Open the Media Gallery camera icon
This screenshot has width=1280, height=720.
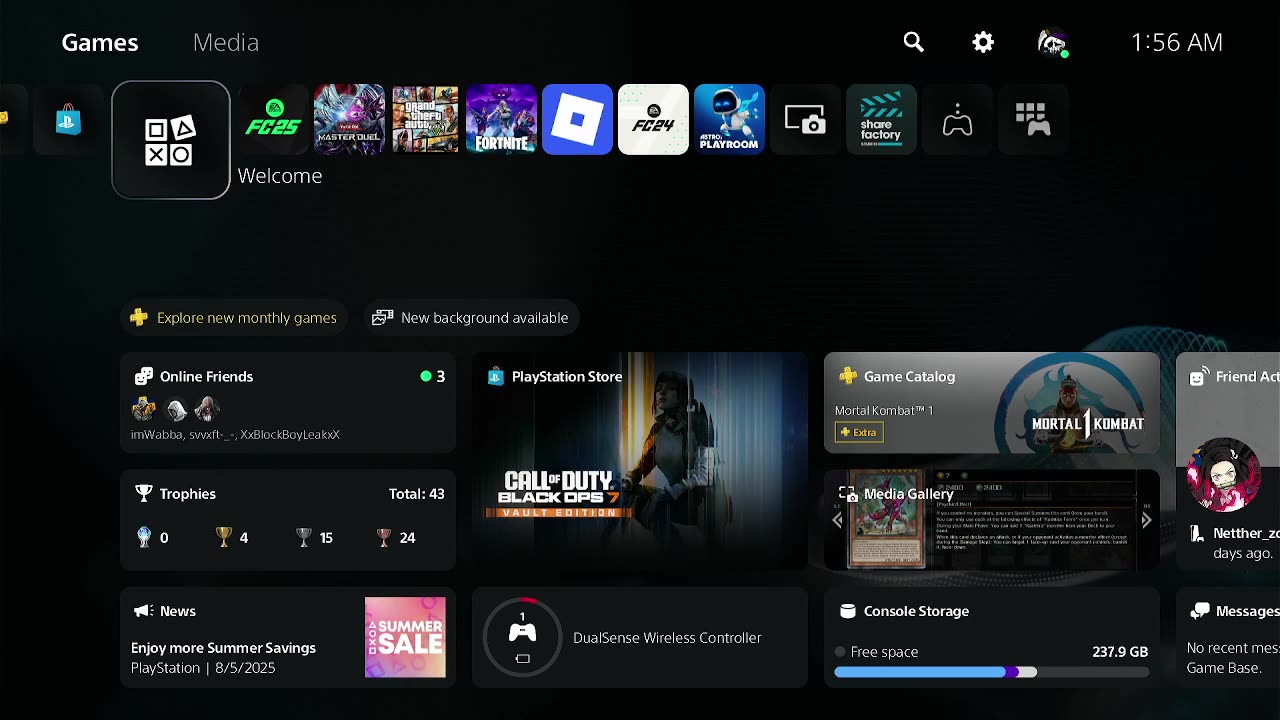tap(805, 120)
